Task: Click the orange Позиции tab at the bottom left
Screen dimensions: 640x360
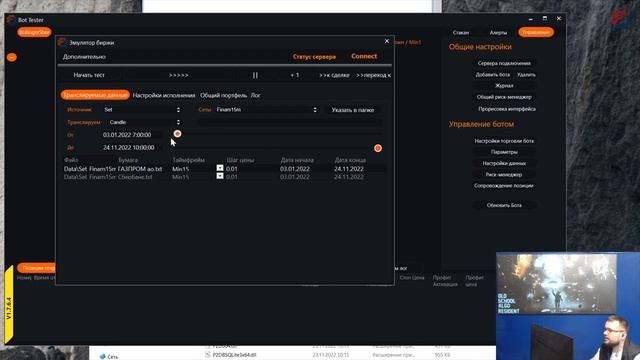Action: (37, 268)
